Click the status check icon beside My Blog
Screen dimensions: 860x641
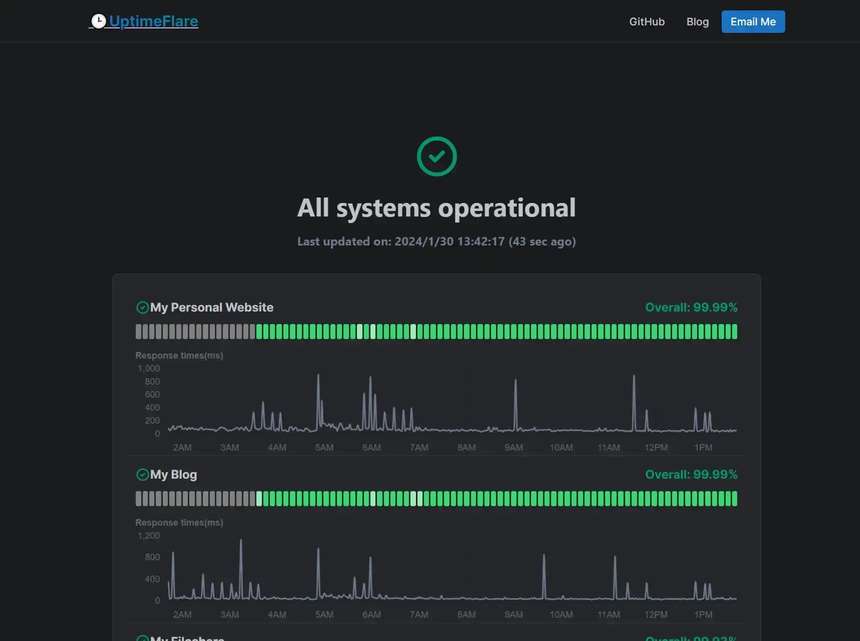[142, 474]
